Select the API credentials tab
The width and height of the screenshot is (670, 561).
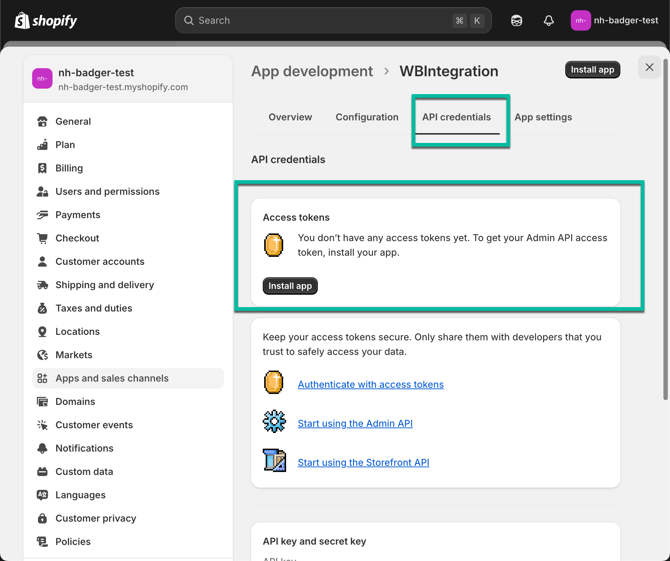pyautogui.click(x=456, y=117)
